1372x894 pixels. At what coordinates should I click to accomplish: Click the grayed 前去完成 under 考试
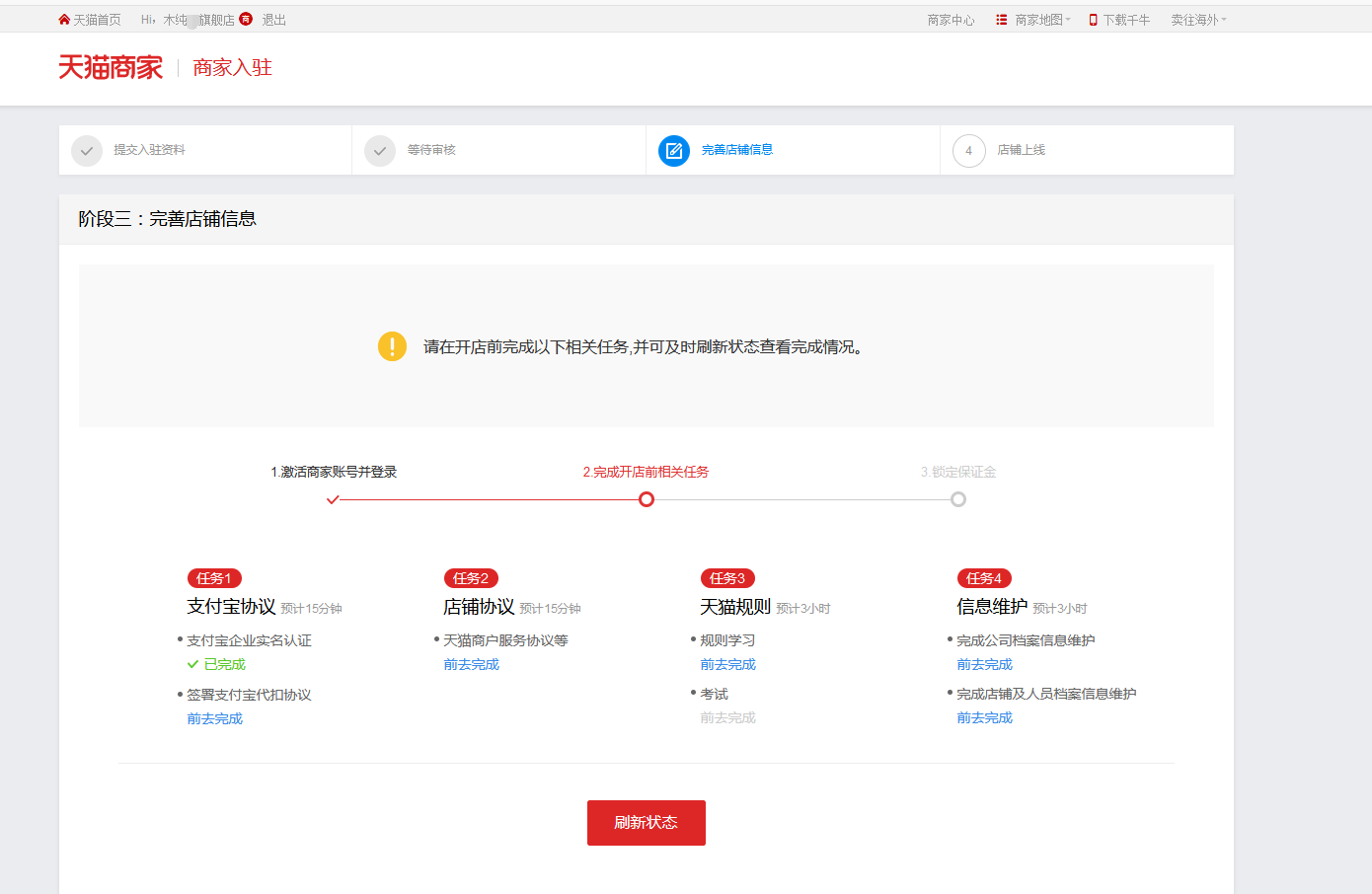(727, 717)
